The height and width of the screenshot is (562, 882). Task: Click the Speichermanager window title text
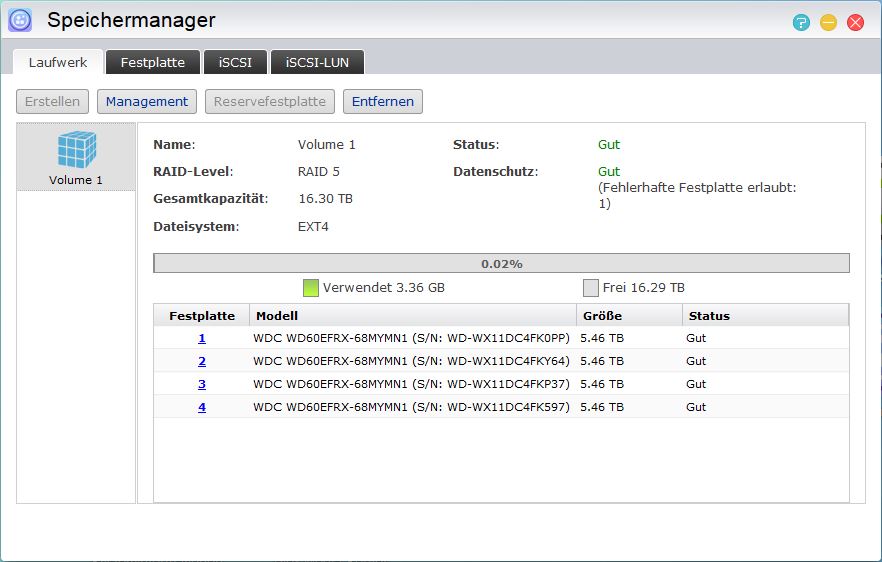tap(131, 20)
